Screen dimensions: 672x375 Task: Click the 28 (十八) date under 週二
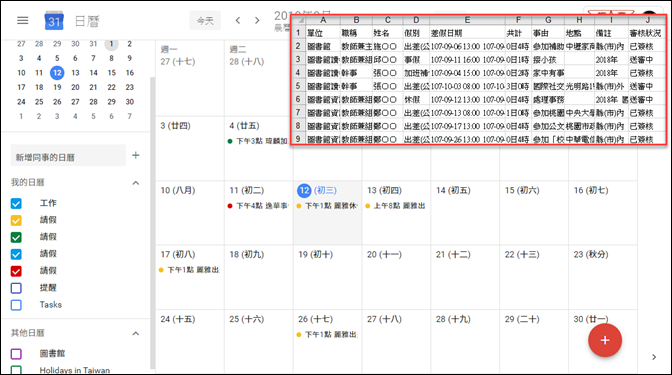[x=246, y=62]
